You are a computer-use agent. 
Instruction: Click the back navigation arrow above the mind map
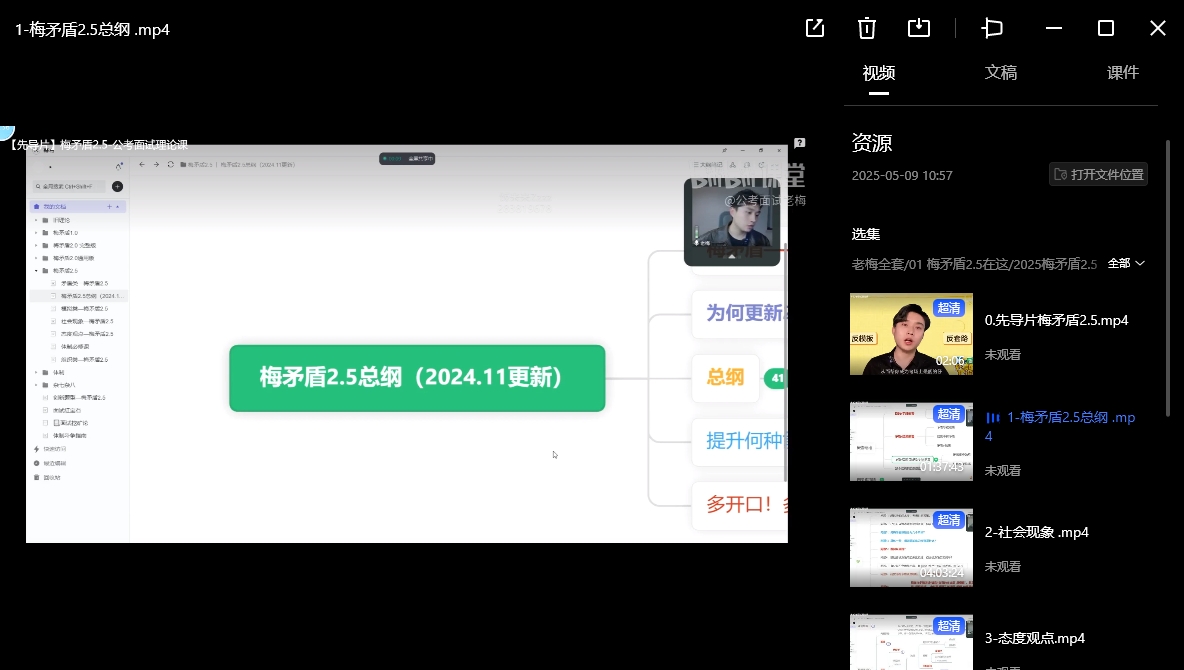coord(141,164)
